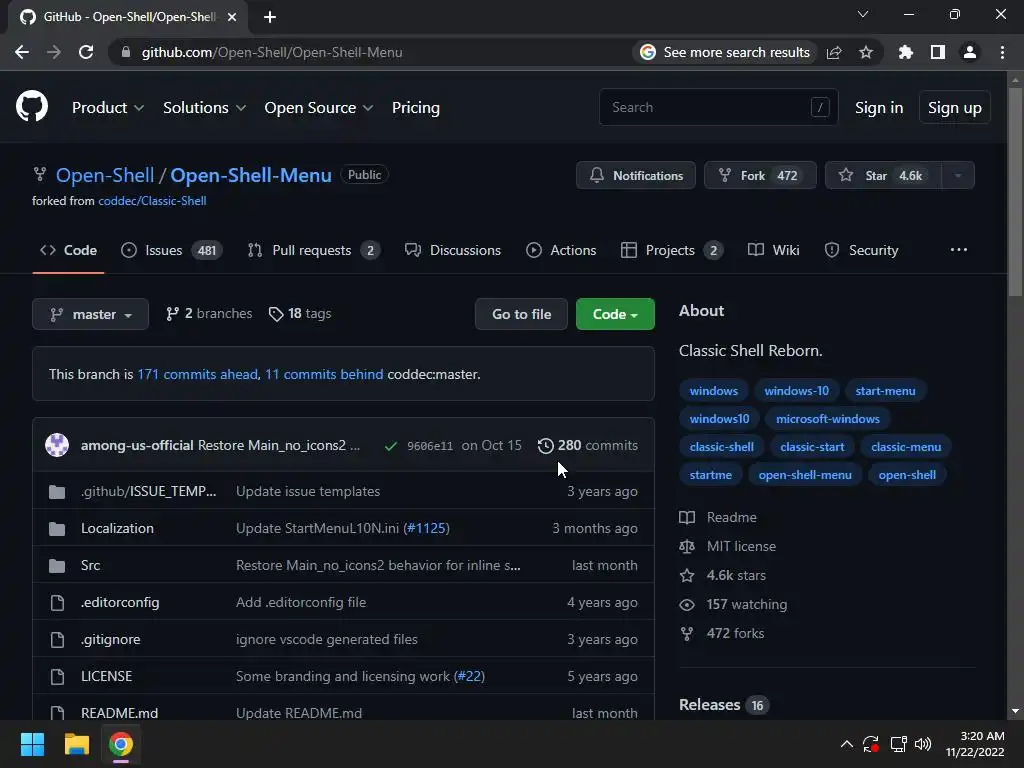Fork the repository with Fork button

760,175
